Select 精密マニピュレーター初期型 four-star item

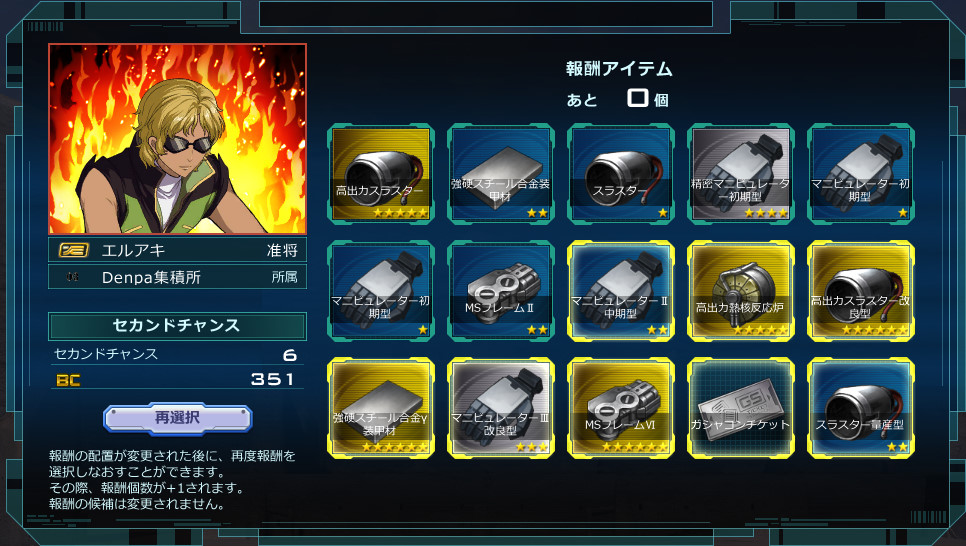(x=741, y=174)
